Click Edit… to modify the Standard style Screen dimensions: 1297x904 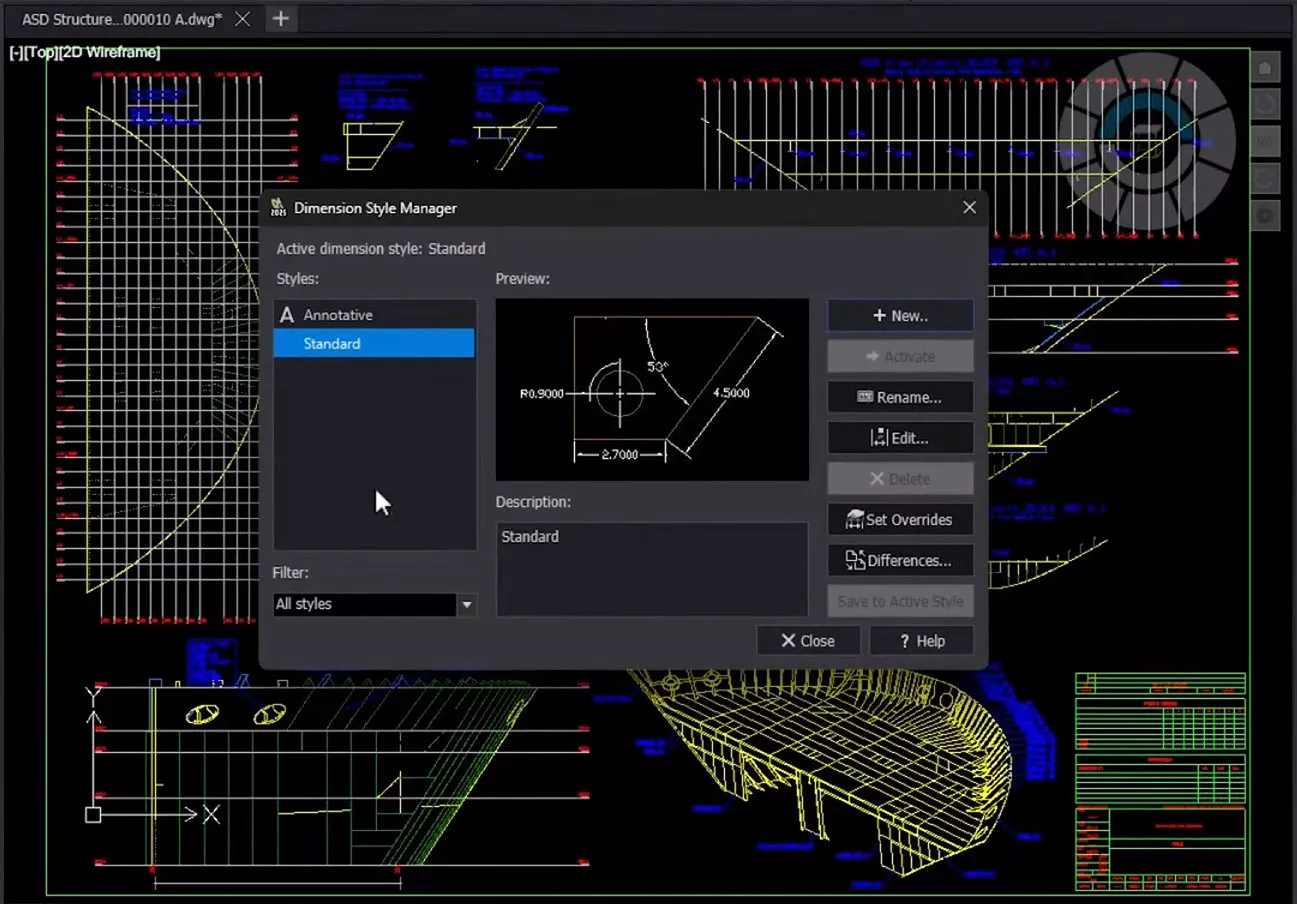coord(899,437)
